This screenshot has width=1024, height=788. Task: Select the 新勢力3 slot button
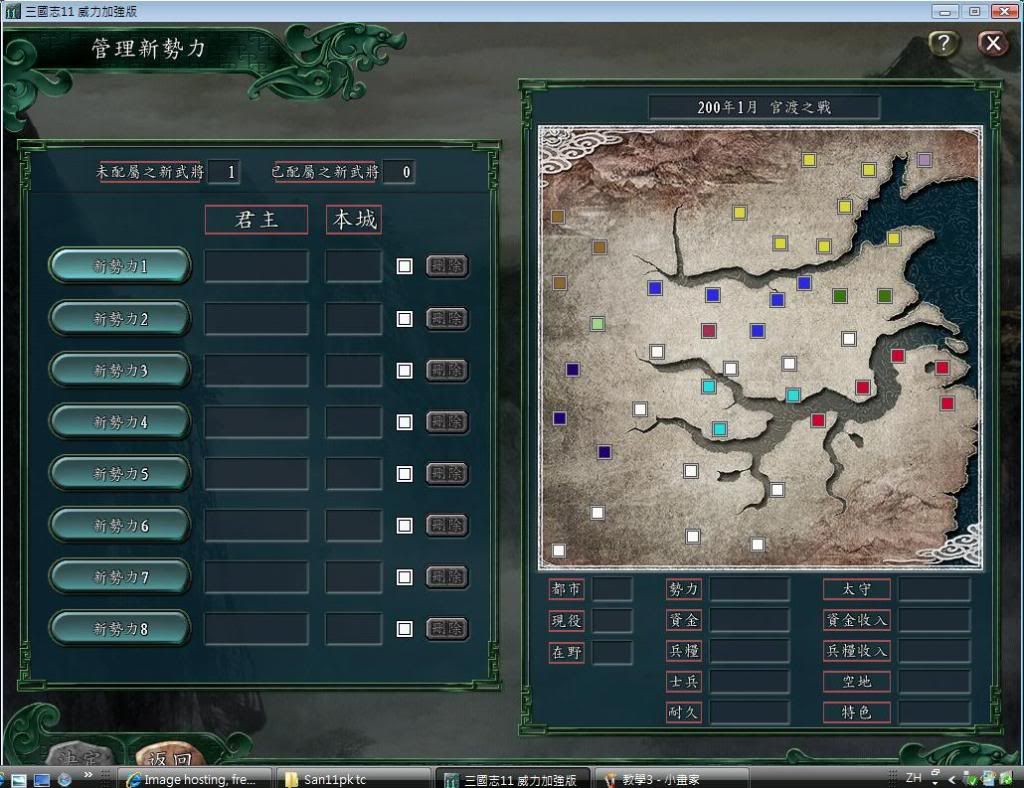(x=120, y=370)
